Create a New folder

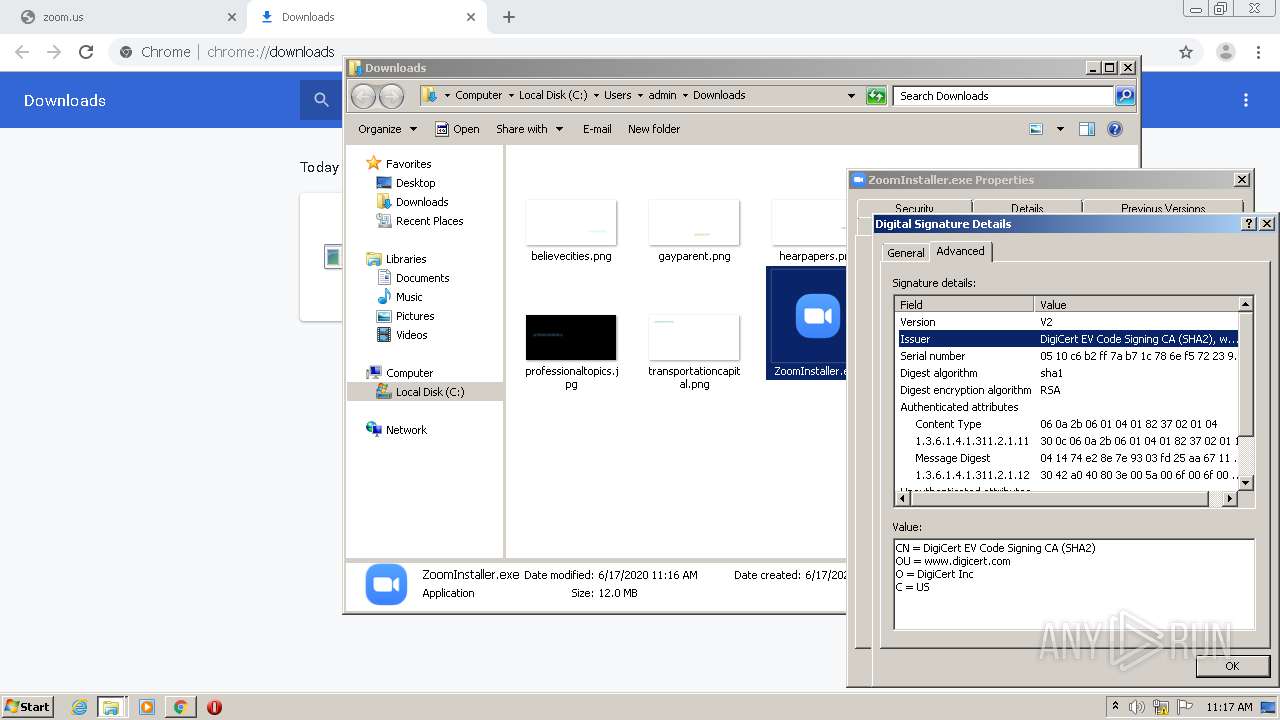tap(654, 129)
